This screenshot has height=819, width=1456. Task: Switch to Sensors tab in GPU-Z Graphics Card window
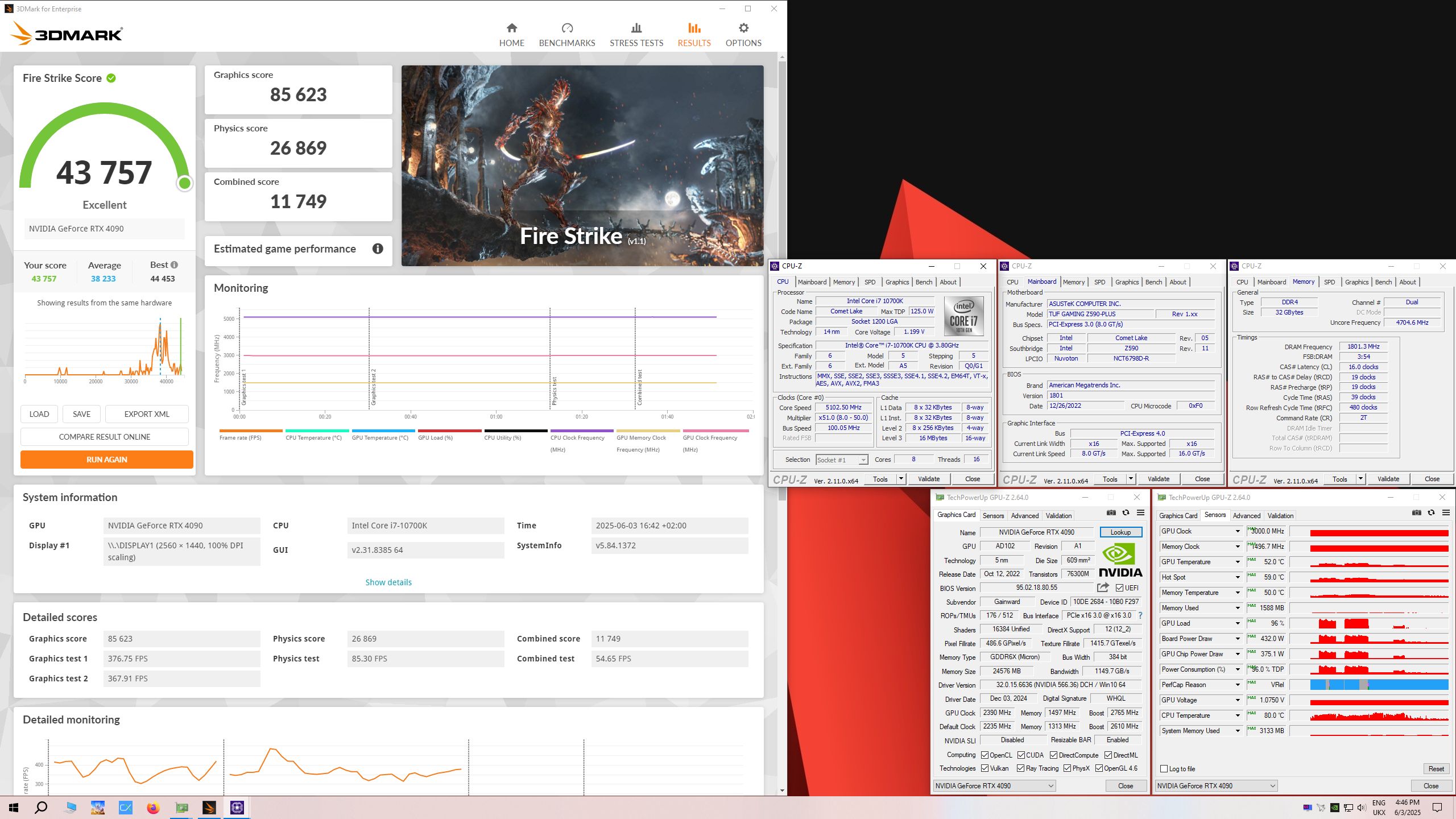(993, 516)
